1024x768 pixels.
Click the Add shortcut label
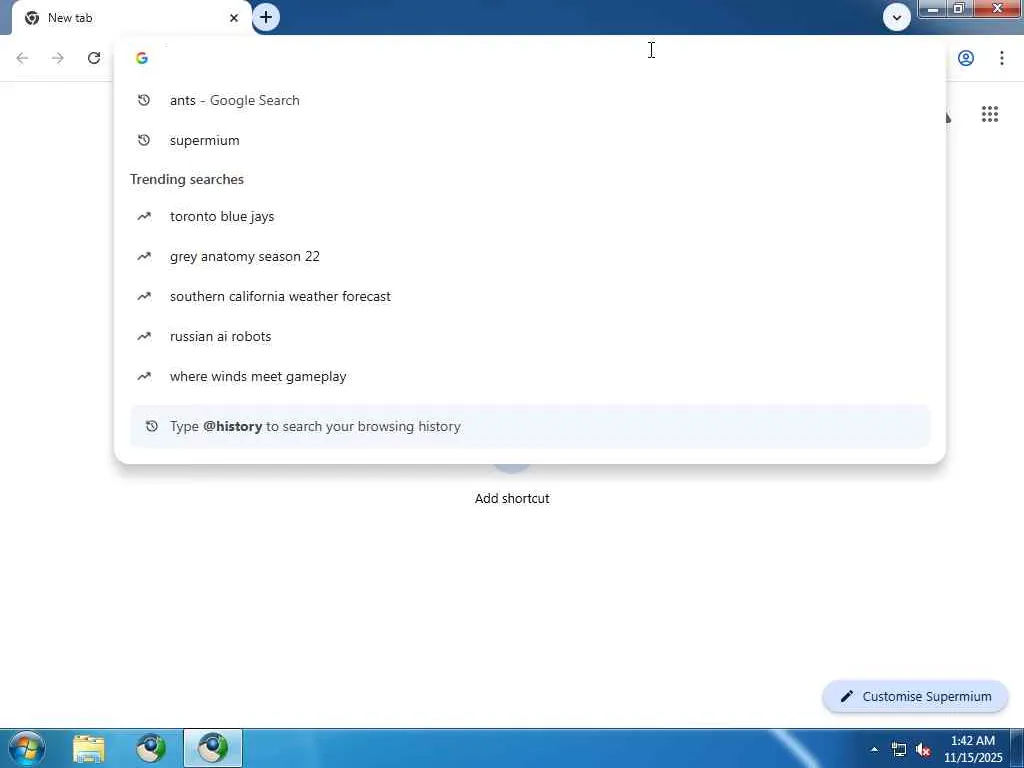pyautogui.click(x=512, y=498)
